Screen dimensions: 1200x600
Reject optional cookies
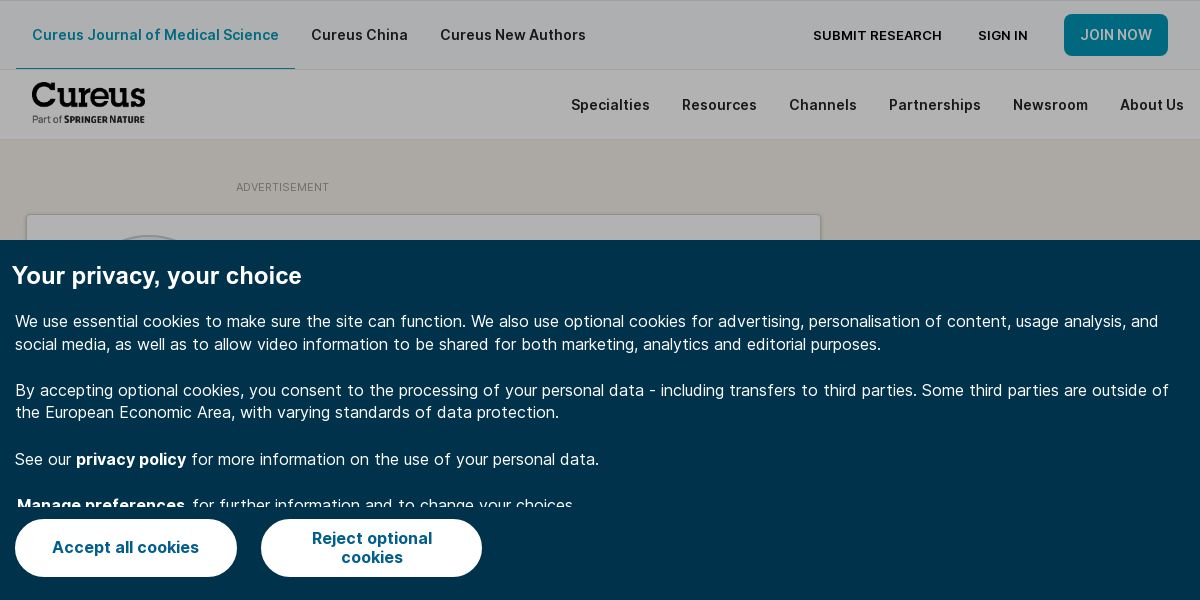[371, 547]
